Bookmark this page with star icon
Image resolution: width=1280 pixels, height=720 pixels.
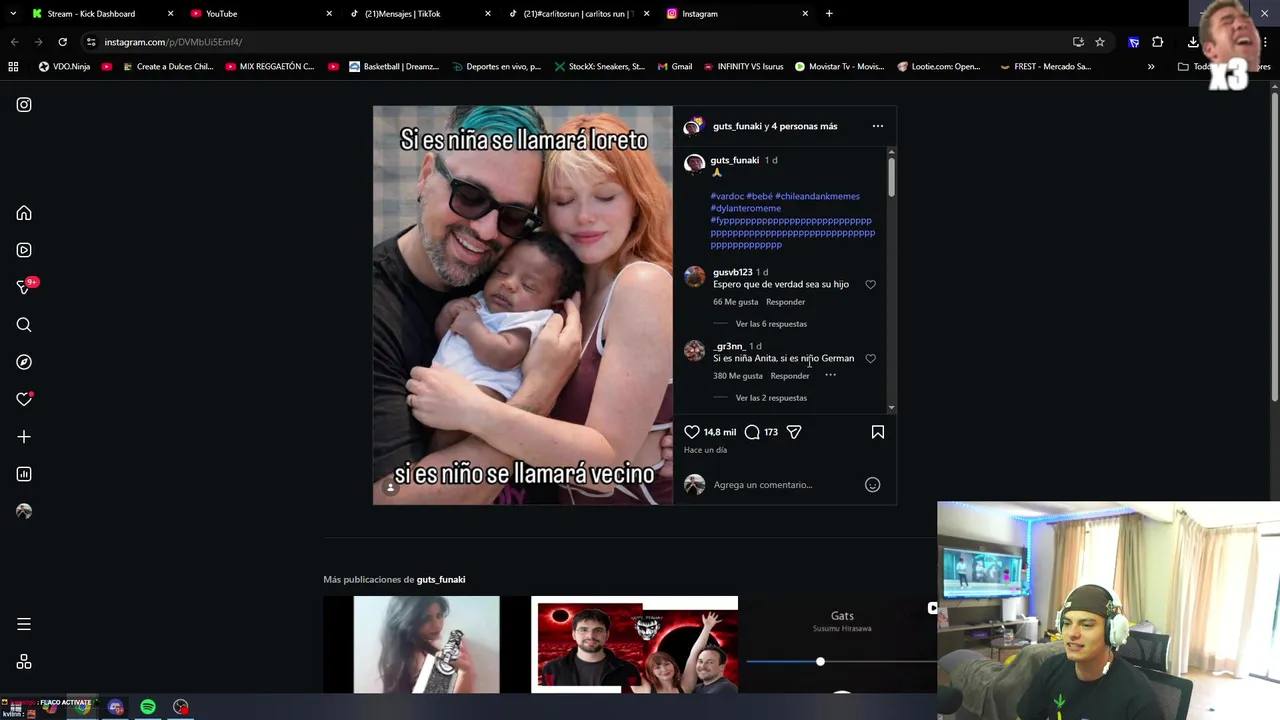pyautogui.click(x=1100, y=42)
